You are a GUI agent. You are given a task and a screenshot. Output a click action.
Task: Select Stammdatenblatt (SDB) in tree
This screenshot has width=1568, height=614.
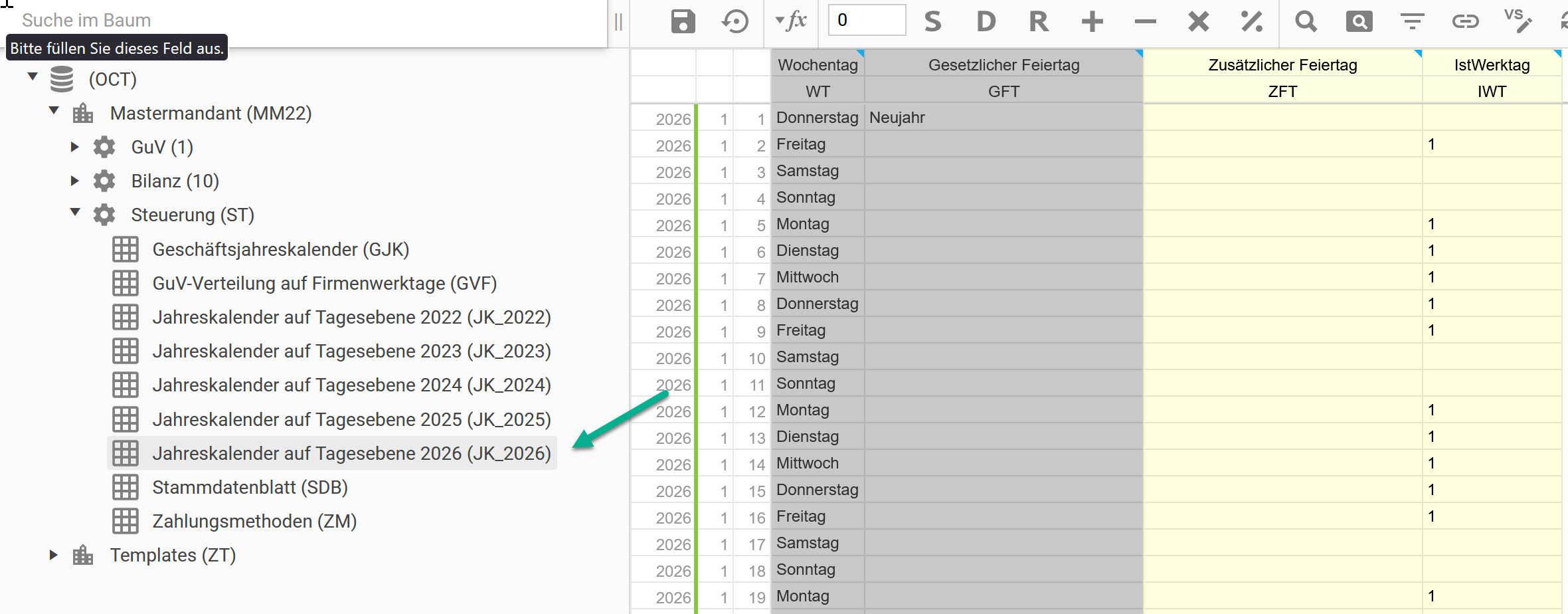pos(250,488)
